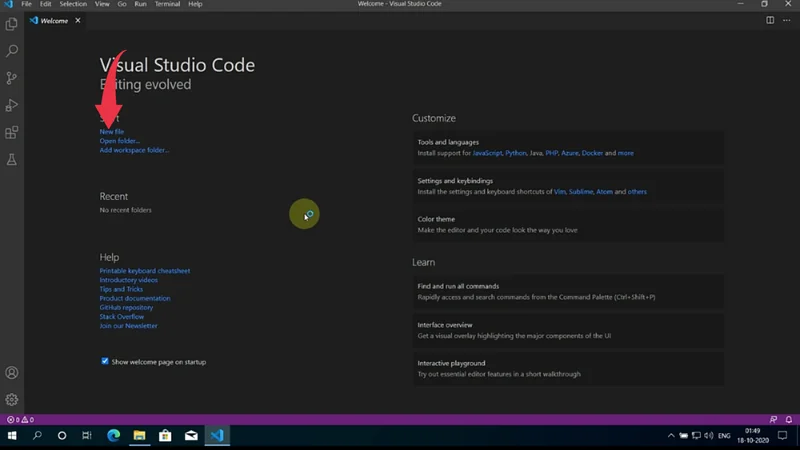Open the Testing flask icon view
800x450 pixels.
pos(12,160)
